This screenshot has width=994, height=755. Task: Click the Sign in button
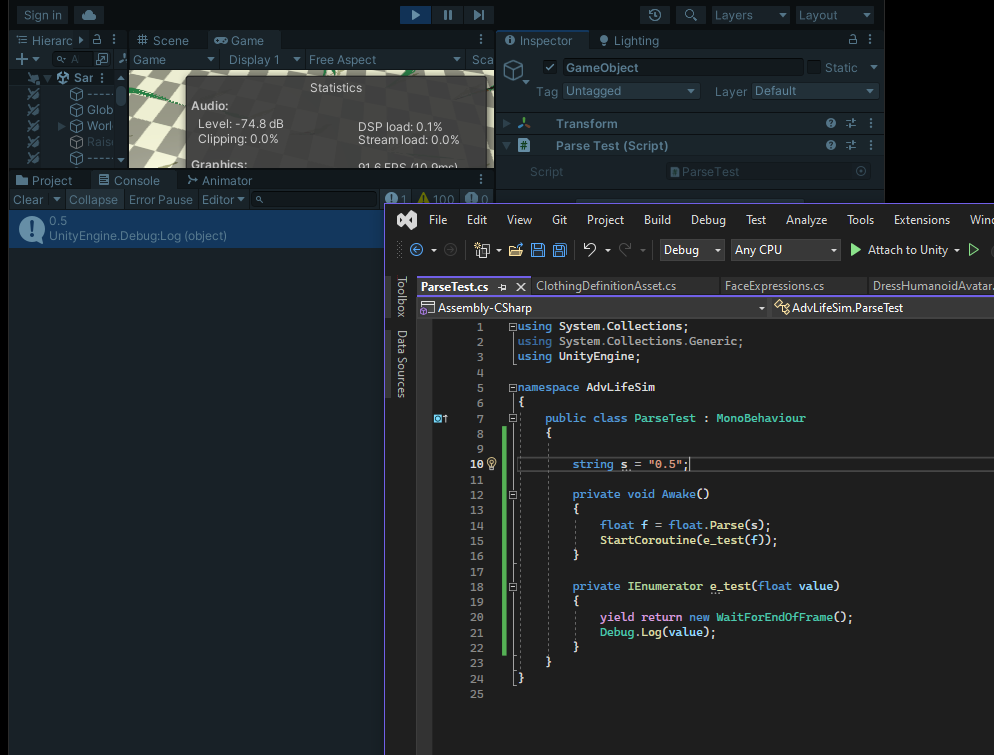pyautogui.click(x=40, y=14)
